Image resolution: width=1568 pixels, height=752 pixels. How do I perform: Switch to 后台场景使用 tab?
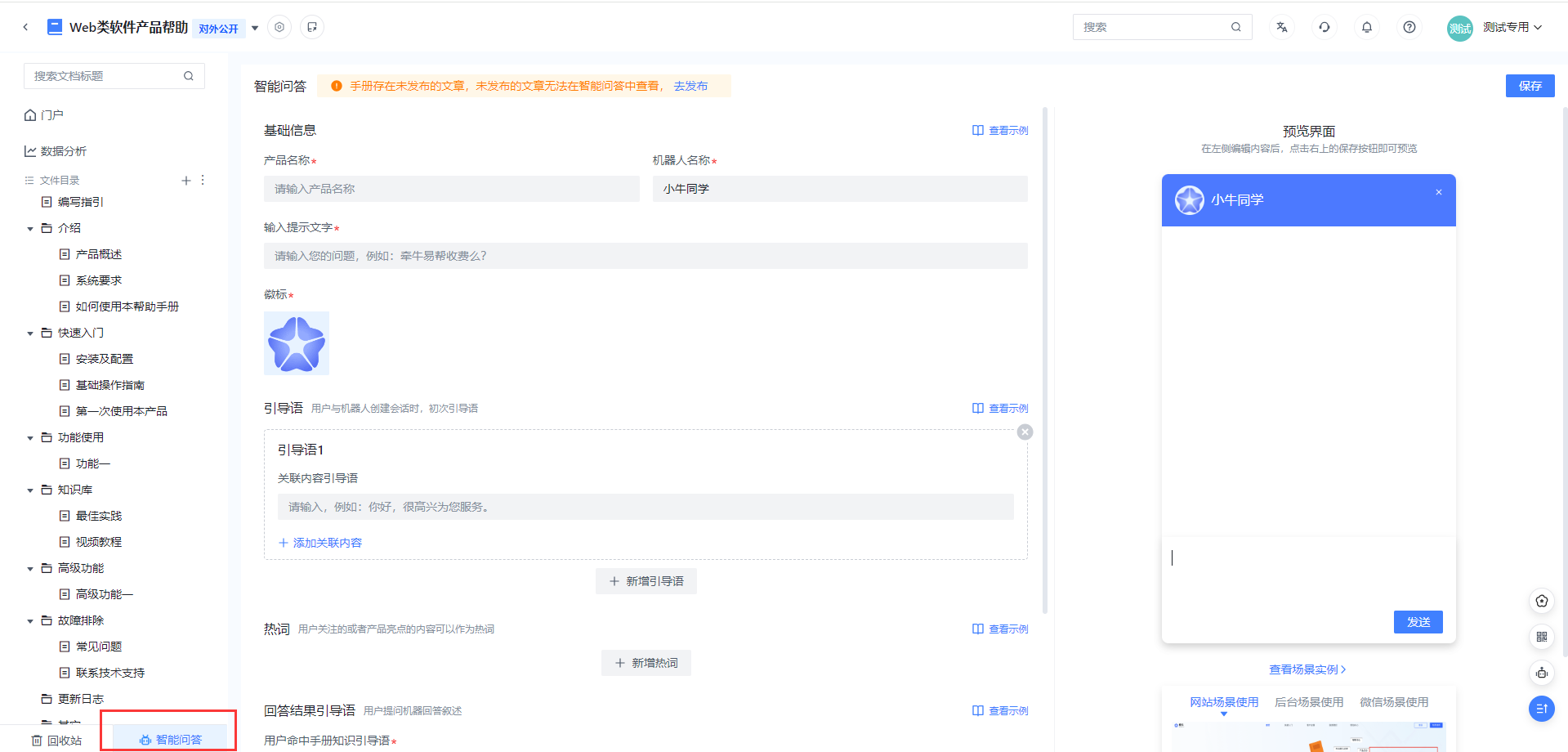[1308, 702]
